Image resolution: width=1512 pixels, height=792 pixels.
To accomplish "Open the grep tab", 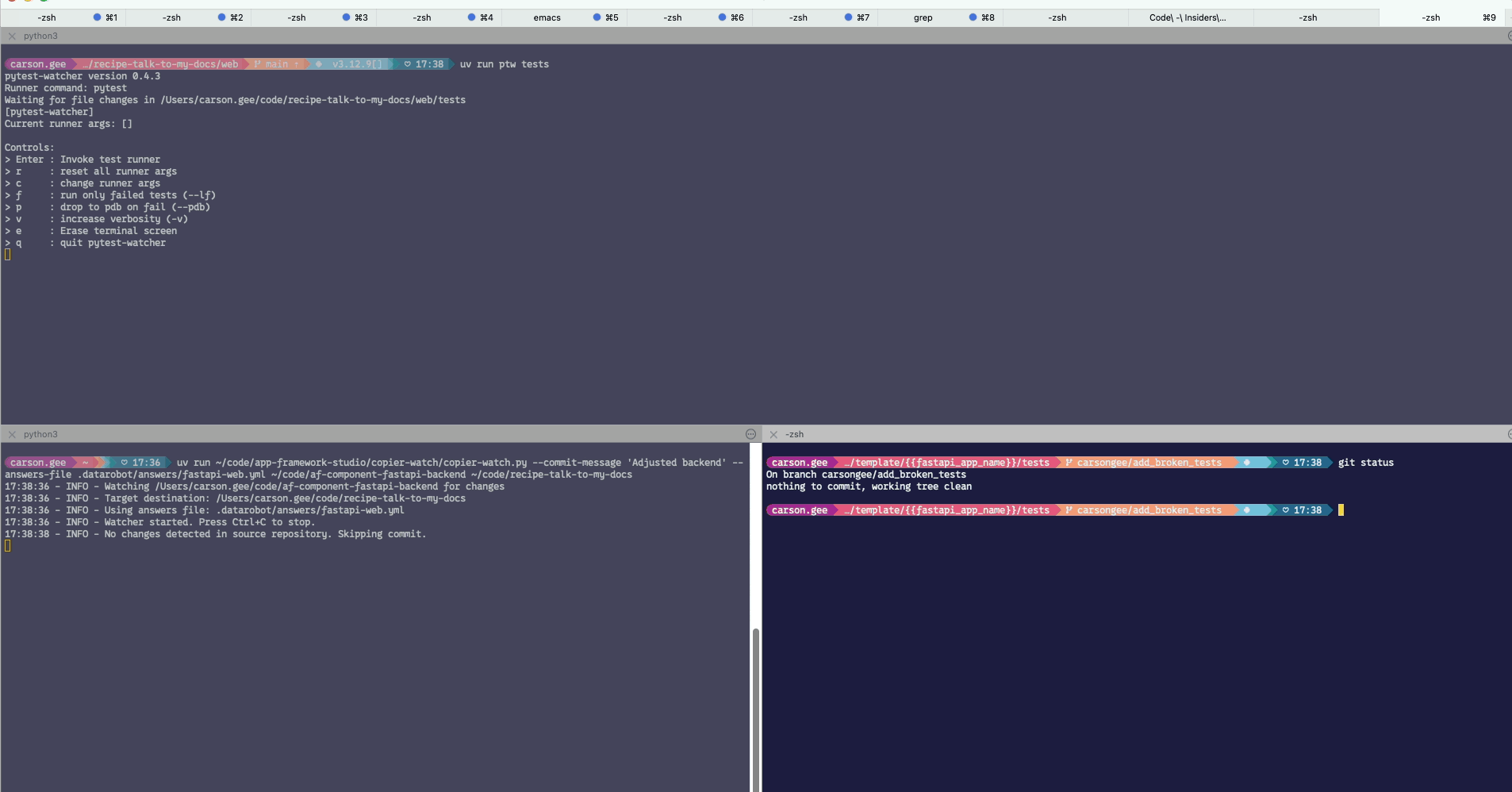I will tap(941, 17).
